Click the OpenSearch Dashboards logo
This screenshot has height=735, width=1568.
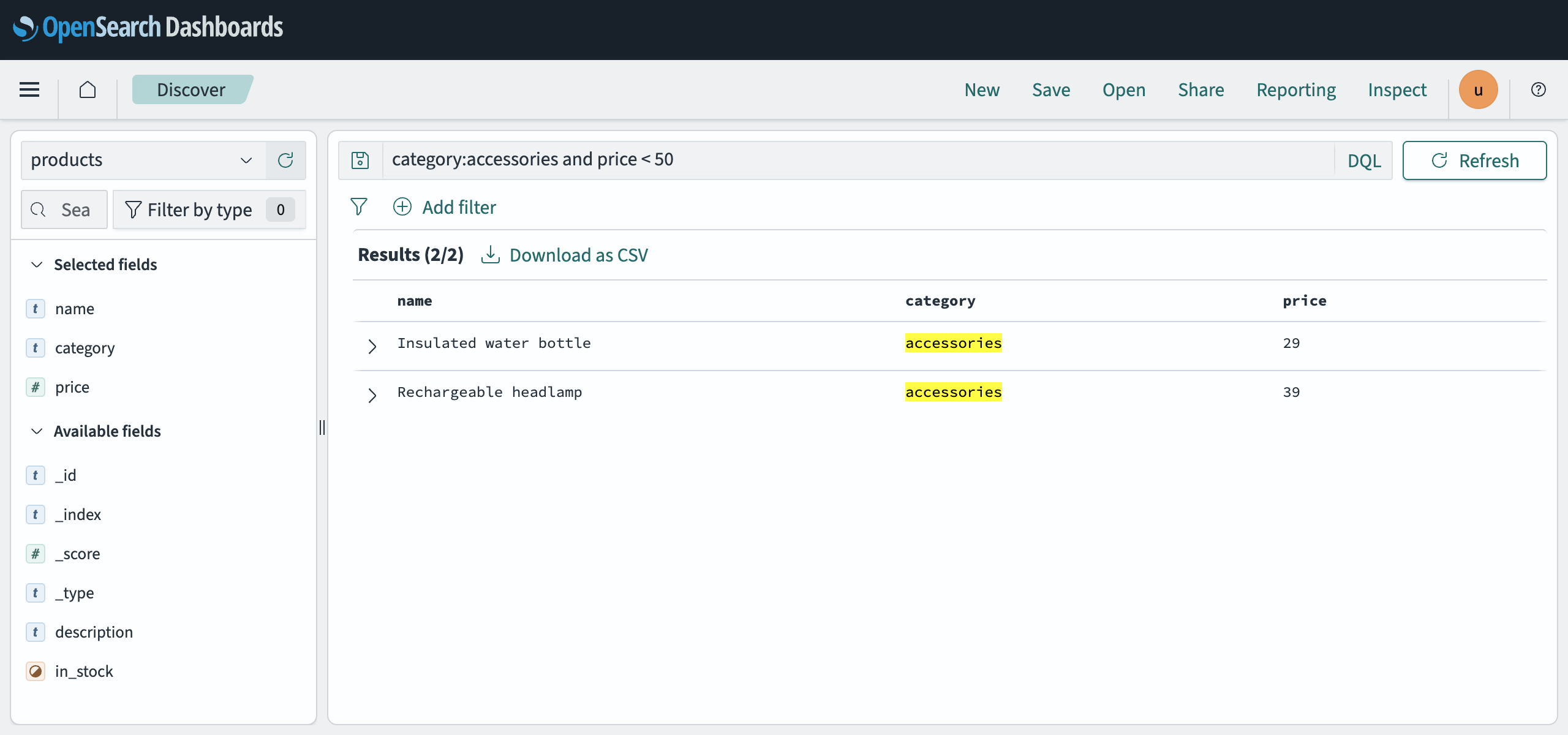pyautogui.click(x=148, y=28)
